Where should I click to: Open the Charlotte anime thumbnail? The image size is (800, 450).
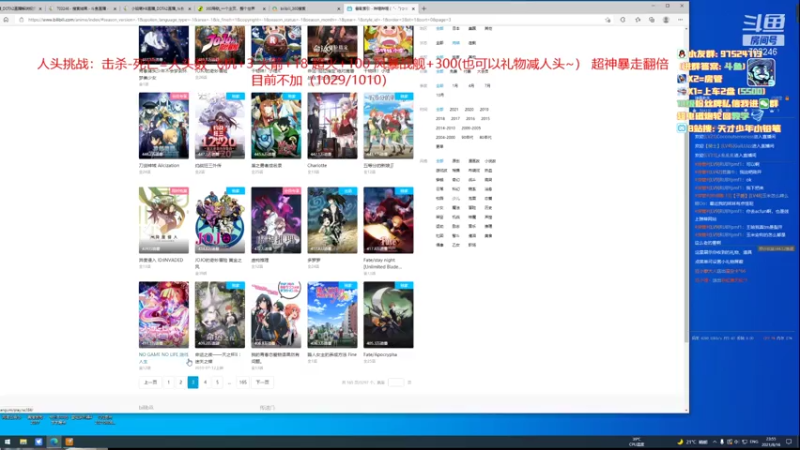[332, 126]
